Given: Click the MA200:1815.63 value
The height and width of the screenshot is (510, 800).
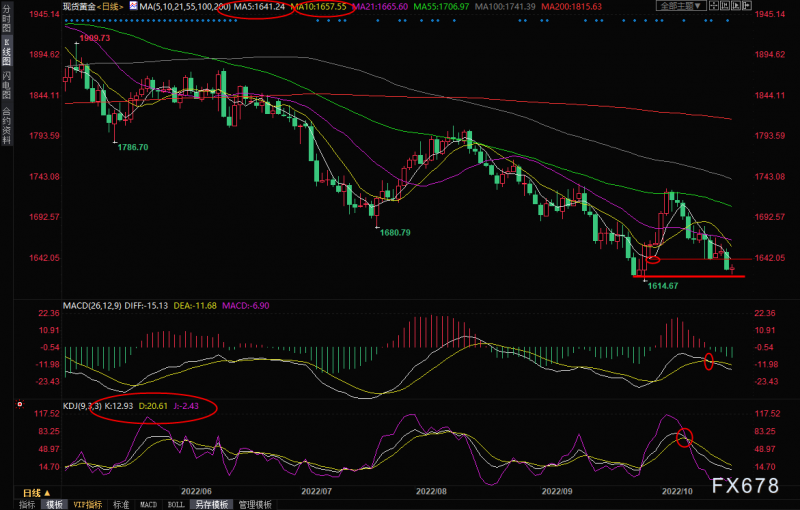Looking at the screenshot, I should [x=571, y=7].
